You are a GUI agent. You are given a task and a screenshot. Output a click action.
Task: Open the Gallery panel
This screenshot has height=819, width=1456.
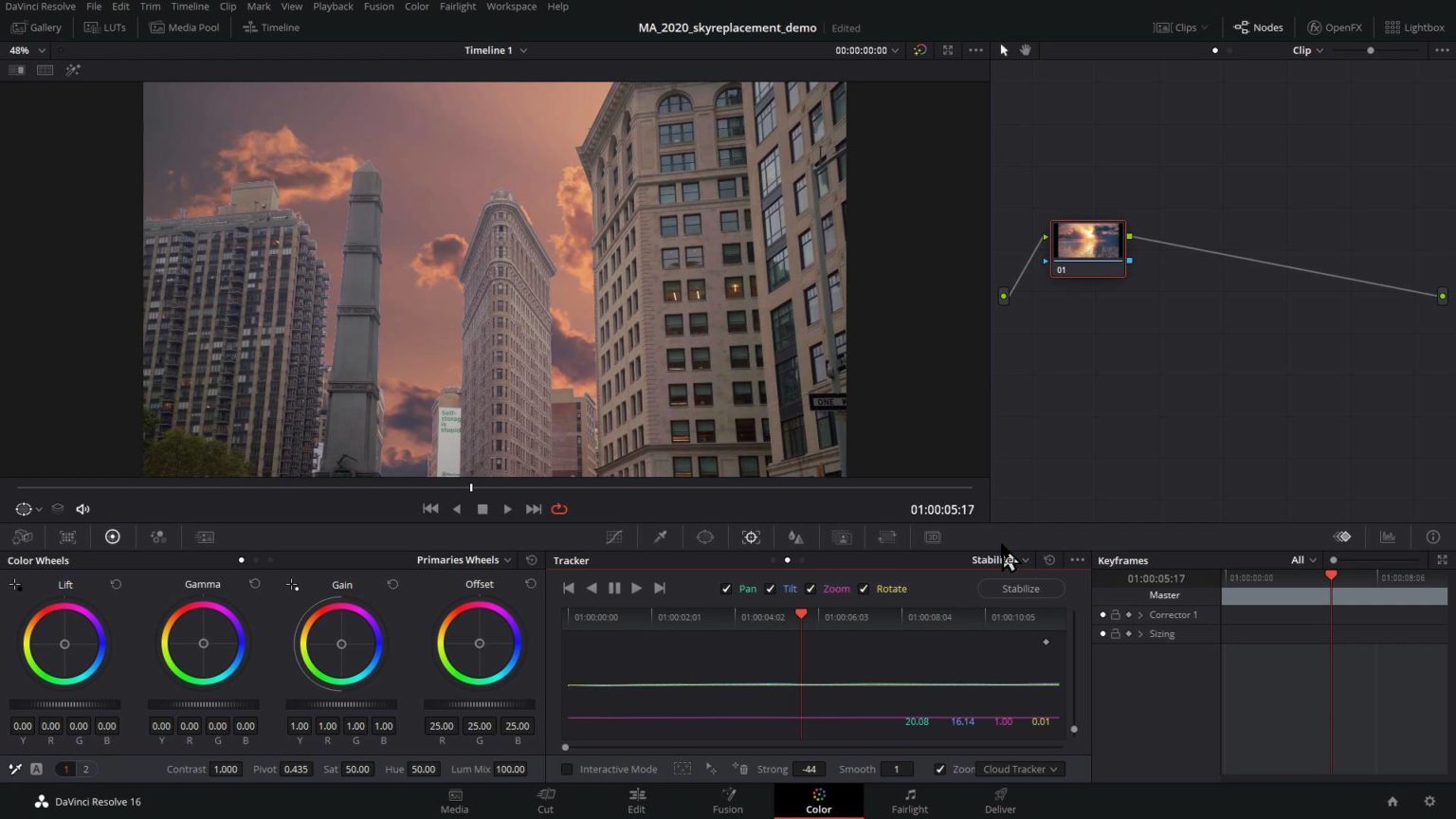(36, 27)
